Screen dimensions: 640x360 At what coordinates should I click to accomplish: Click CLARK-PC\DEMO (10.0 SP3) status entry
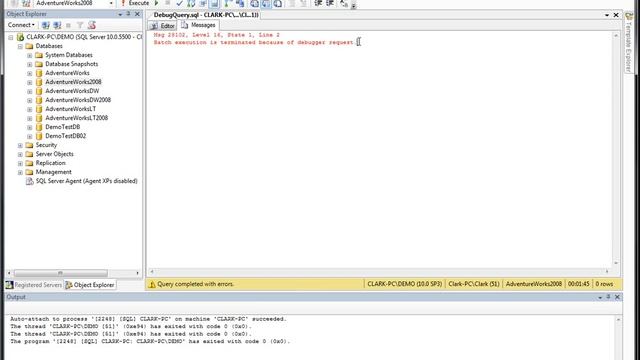click(x=404, y=284)
